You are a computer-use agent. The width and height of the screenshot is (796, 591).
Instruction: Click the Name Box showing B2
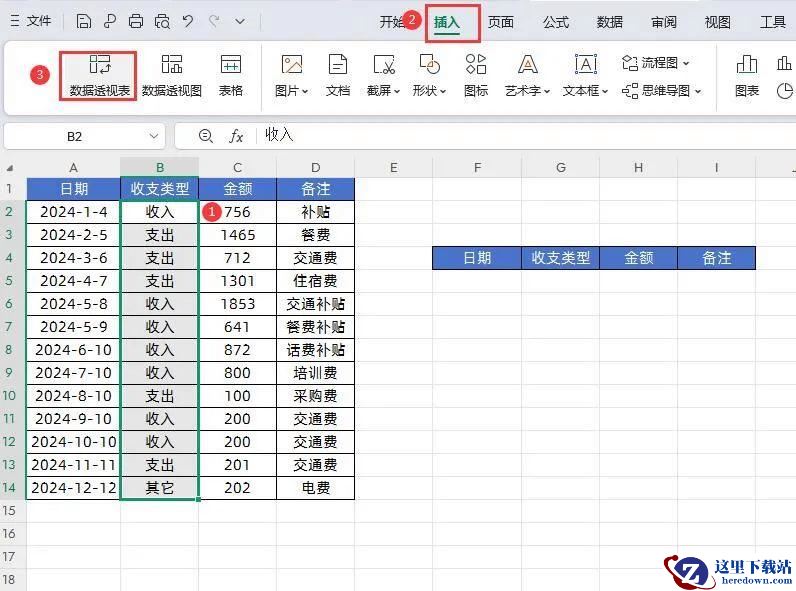click(74, 137)
